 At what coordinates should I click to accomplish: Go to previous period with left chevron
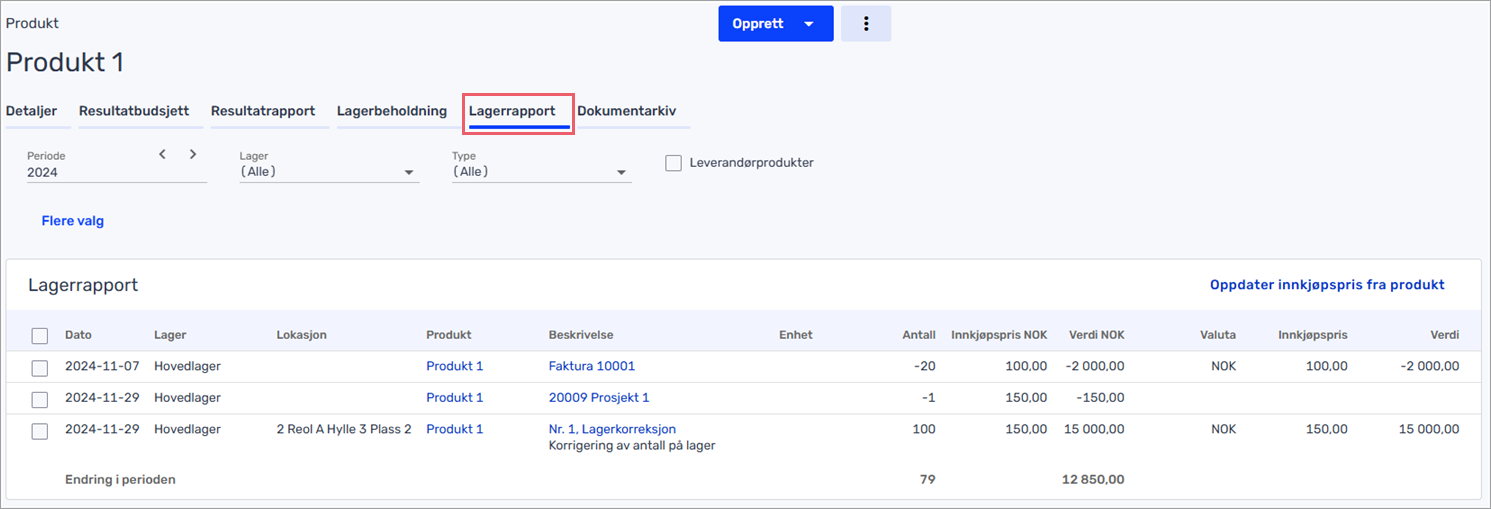click(162, 154)
